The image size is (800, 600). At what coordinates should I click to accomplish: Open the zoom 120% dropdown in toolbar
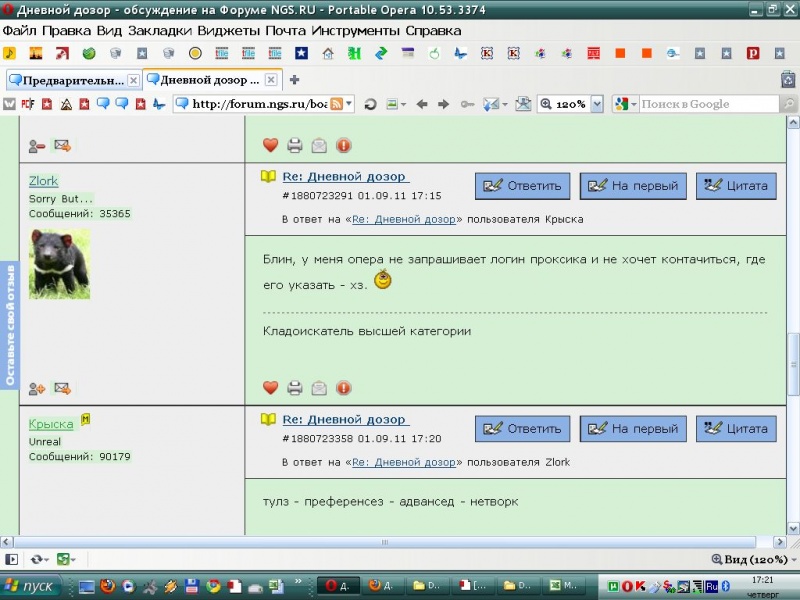tap(597, 104)
